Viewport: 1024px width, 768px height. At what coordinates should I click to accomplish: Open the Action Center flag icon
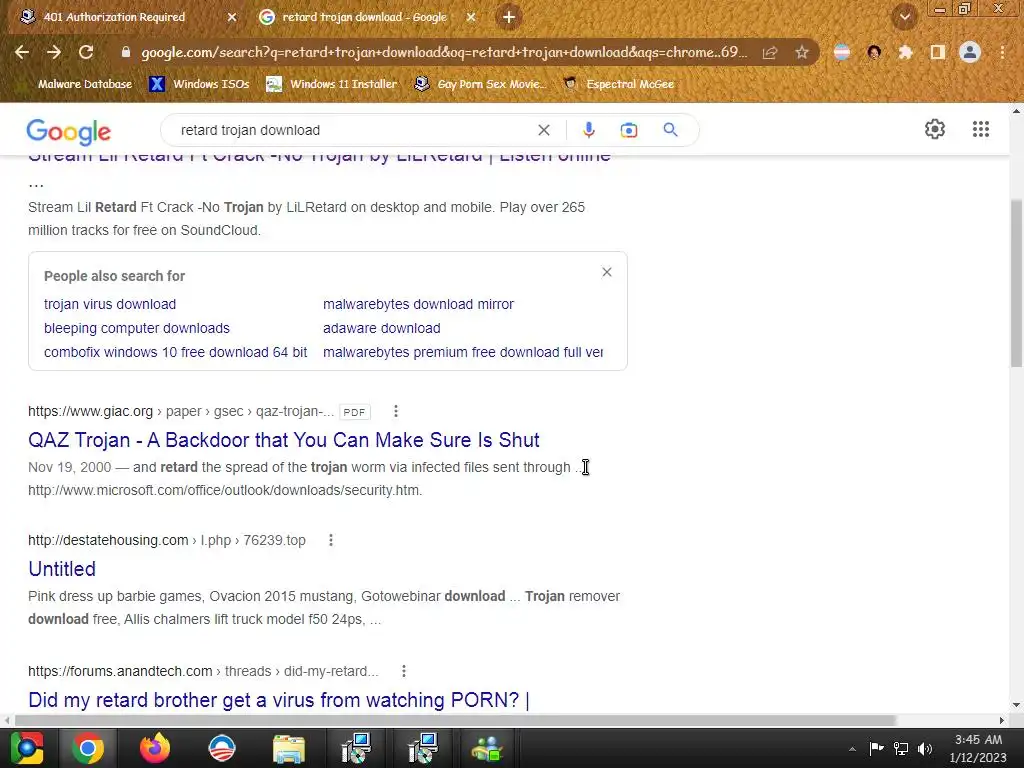[x=876, y=748]
